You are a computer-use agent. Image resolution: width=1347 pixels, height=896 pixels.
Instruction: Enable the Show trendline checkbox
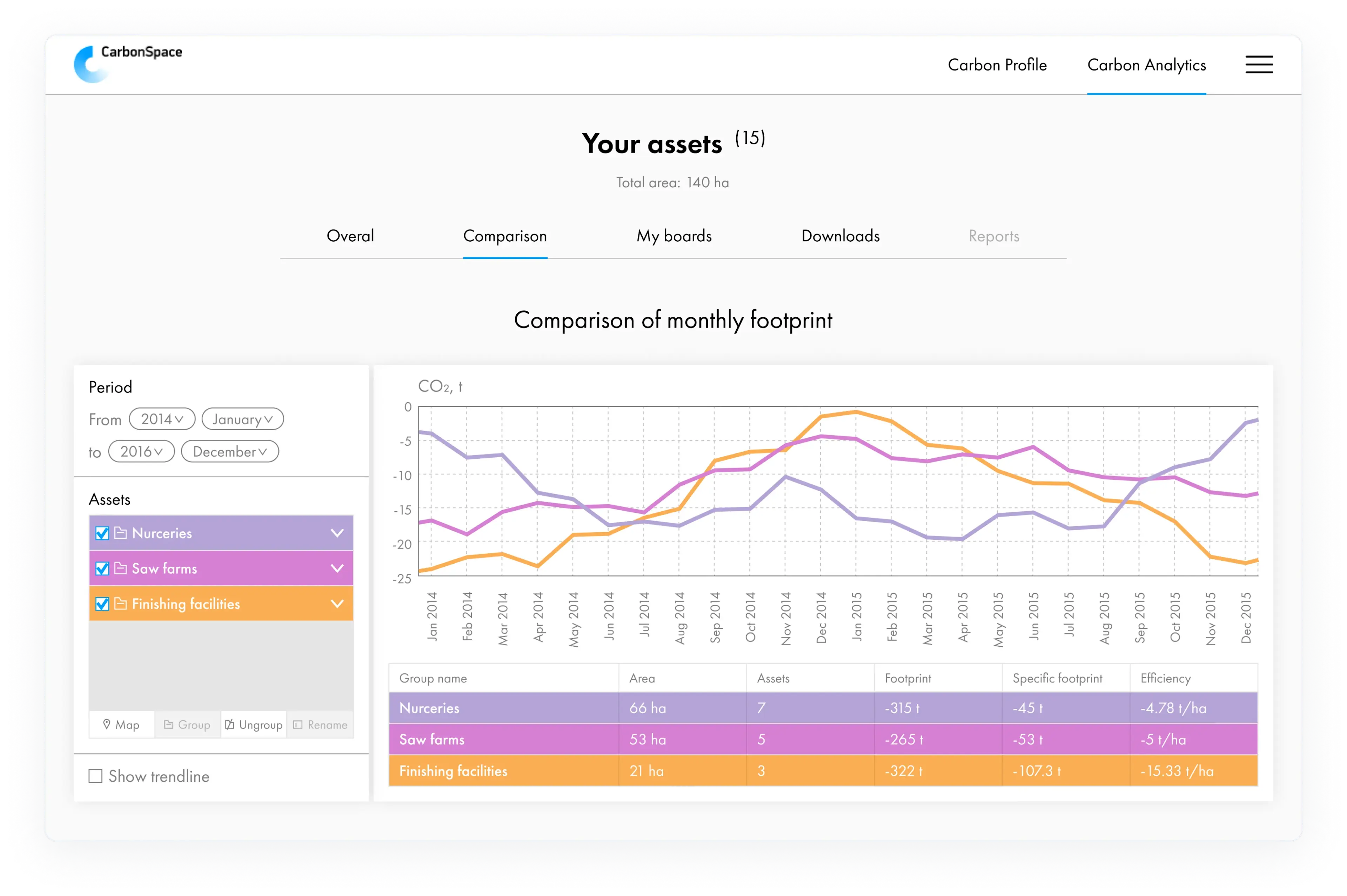(95, 776)
